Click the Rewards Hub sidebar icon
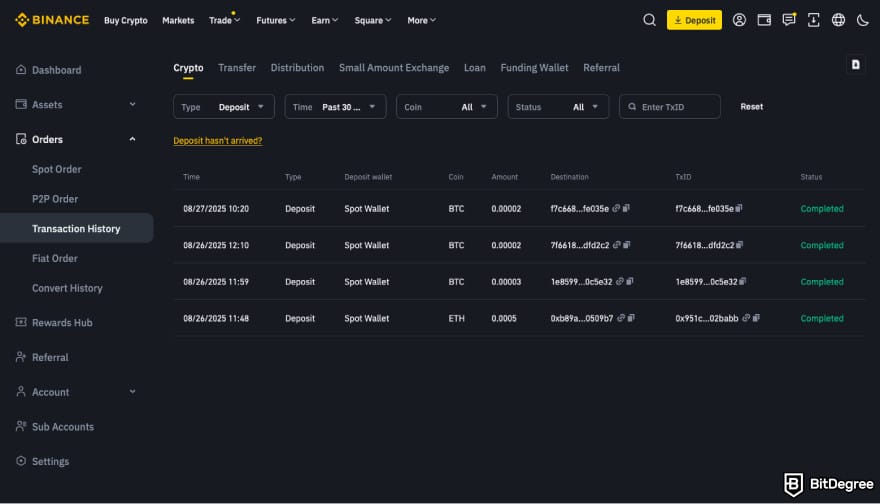 pyautogui.click(x=21, y=322)
